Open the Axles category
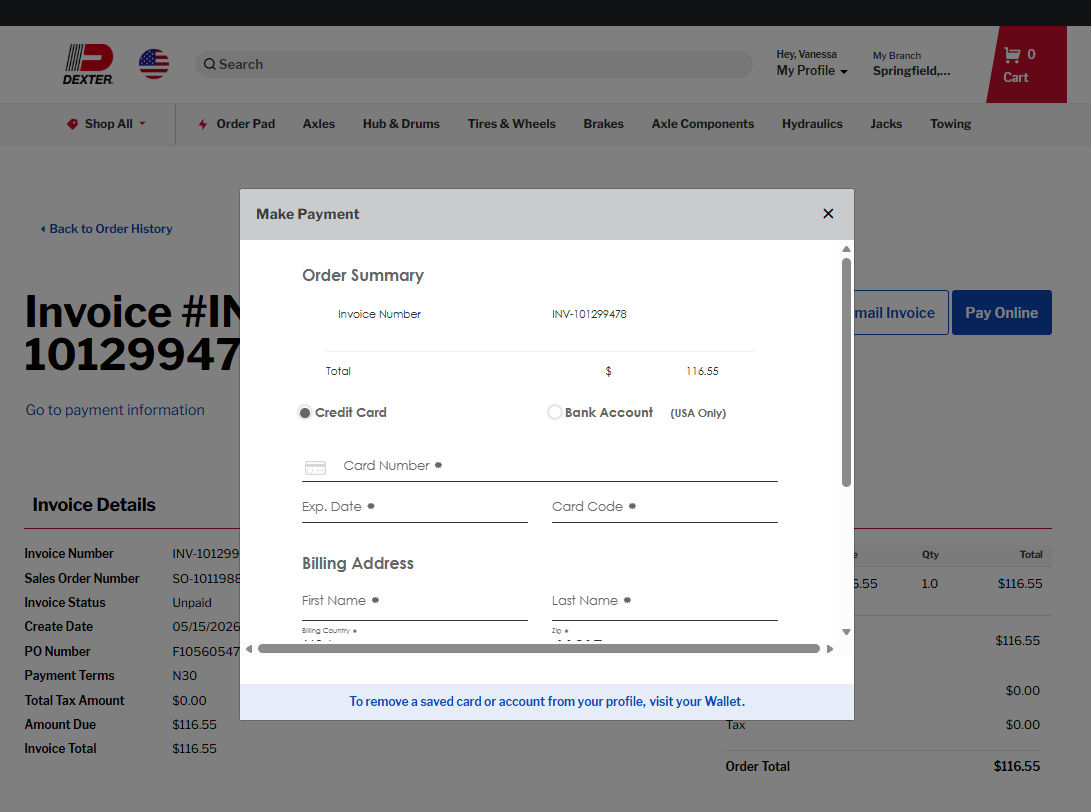The width and height of the screenshot is (1091, 812). point(319,124)
